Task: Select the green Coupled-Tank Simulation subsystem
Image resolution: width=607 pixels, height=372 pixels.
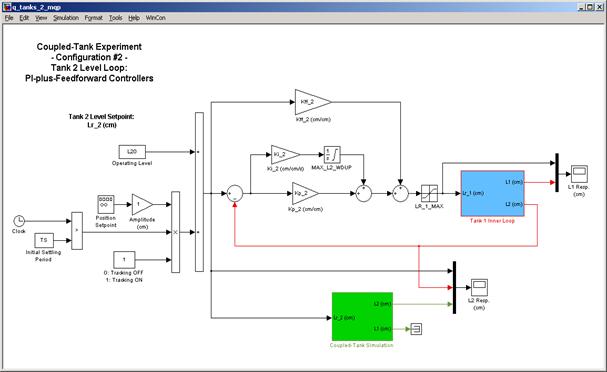Action: [x=362, y=317]
